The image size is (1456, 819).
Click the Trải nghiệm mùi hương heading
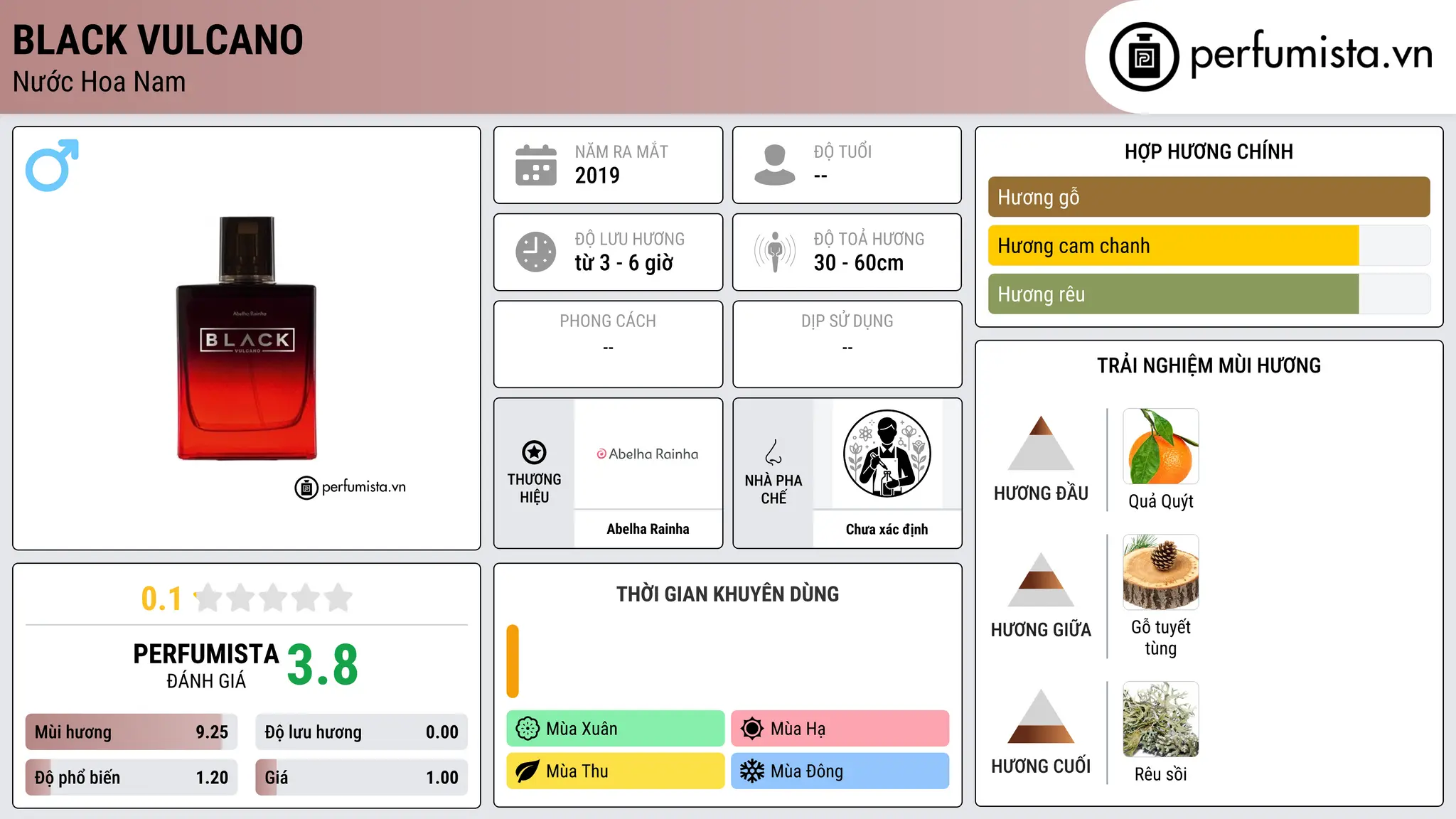click(1209, 365)
